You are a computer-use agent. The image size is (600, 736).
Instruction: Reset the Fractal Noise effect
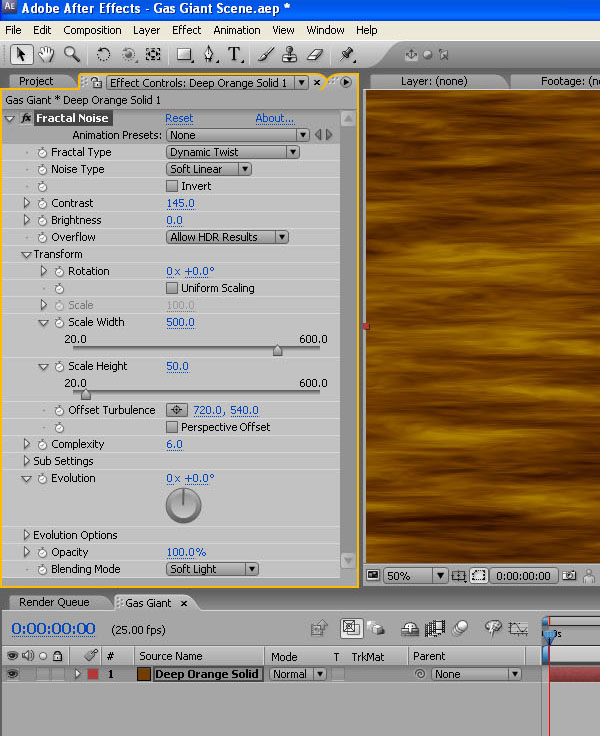(x=179, y=118)
